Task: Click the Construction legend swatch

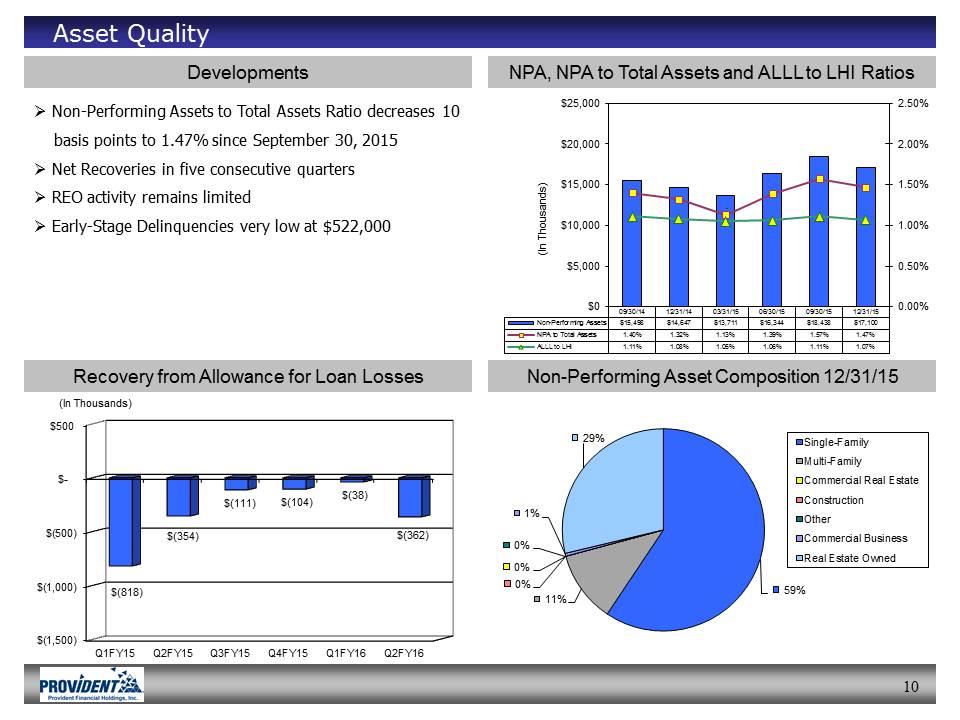Action: pos(799,500)
